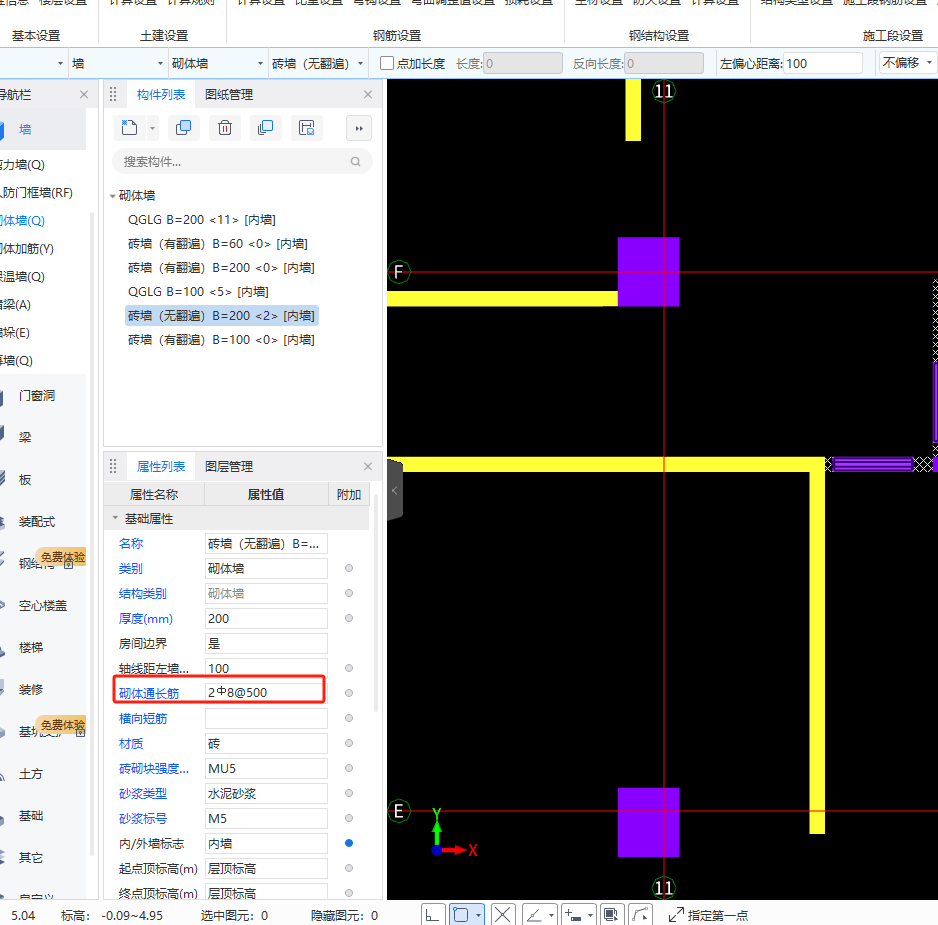Toggle the 附加 marker for 横向短筋

[349, 718]
